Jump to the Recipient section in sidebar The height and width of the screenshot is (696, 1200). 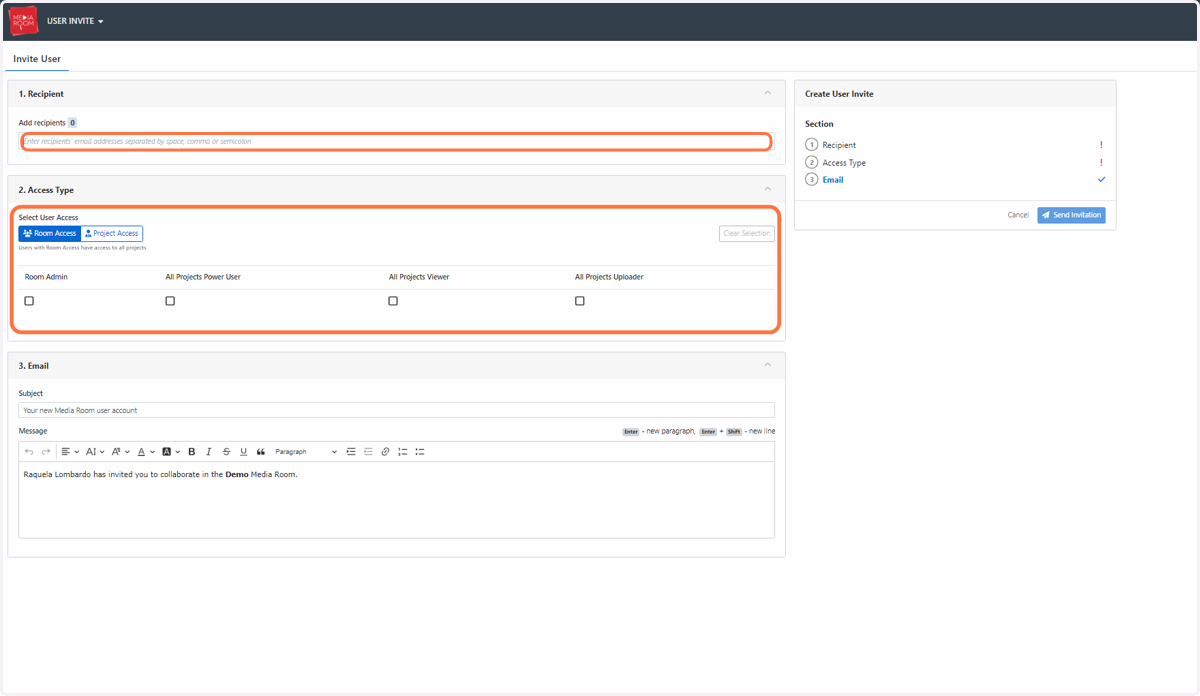(839, 145)
